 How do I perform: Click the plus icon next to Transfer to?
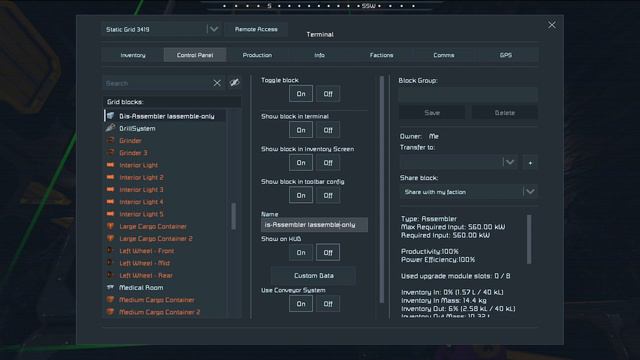point(530,163)
